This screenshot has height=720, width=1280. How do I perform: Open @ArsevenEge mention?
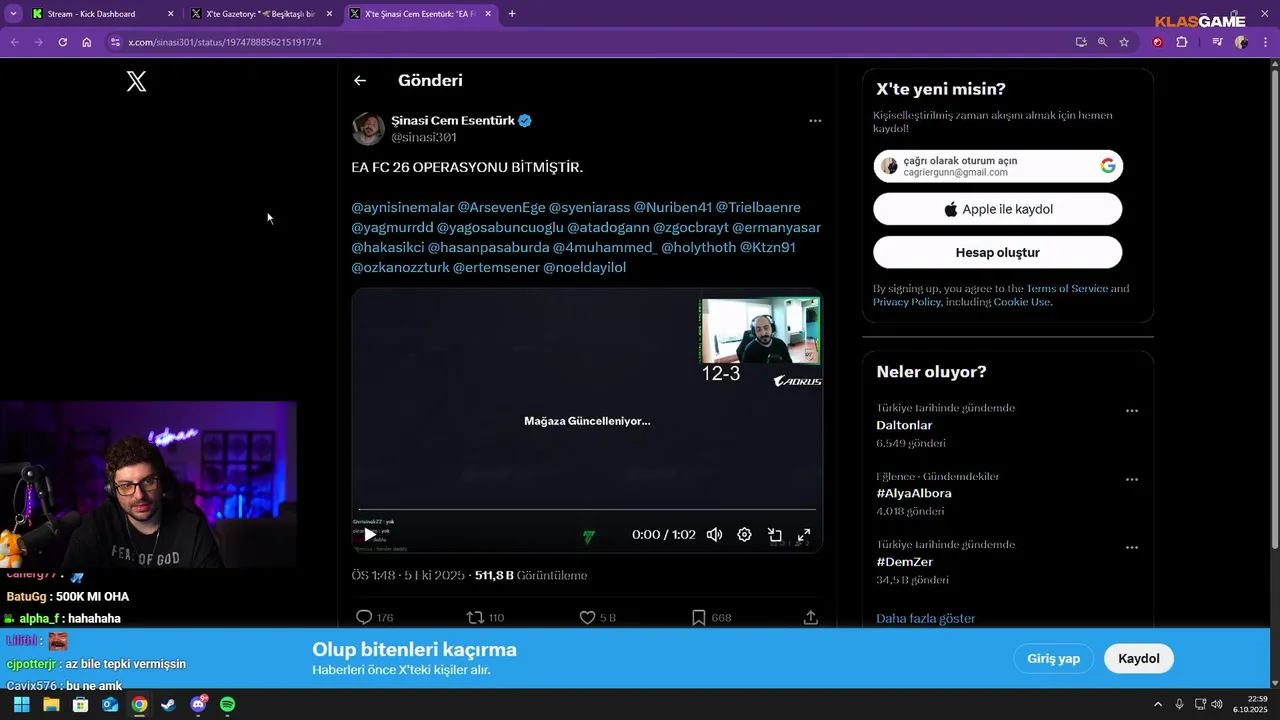(501, 208)
